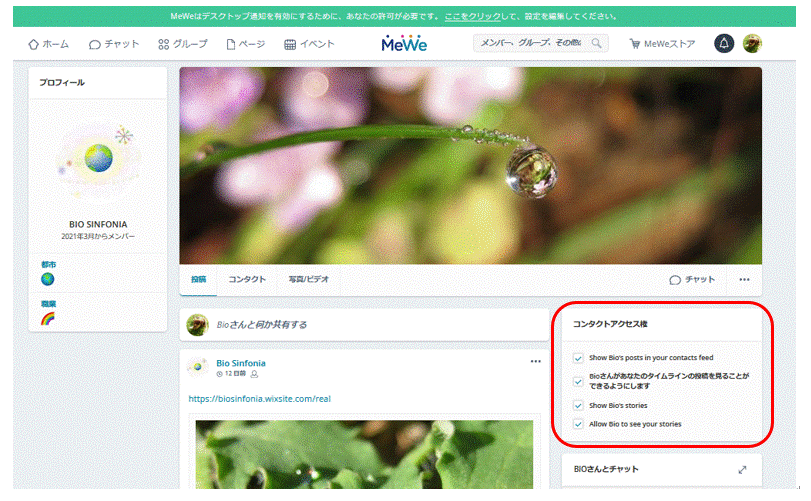Open the Chat nav item
The height and width of the screenshot is (501, 811).
pos(114,44)
